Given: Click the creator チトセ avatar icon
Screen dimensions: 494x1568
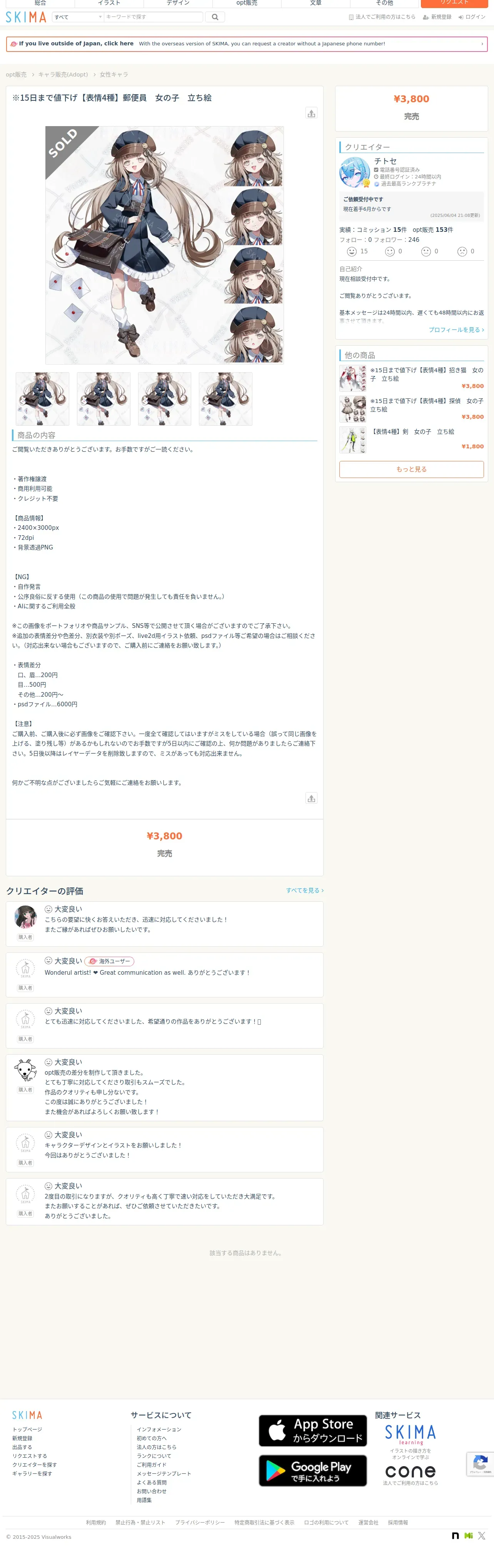Looking at the screenshot, I should click(354, 172).
